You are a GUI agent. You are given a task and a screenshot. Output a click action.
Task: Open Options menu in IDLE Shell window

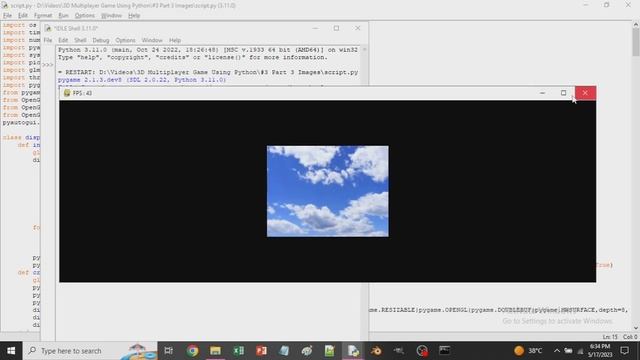125,40
